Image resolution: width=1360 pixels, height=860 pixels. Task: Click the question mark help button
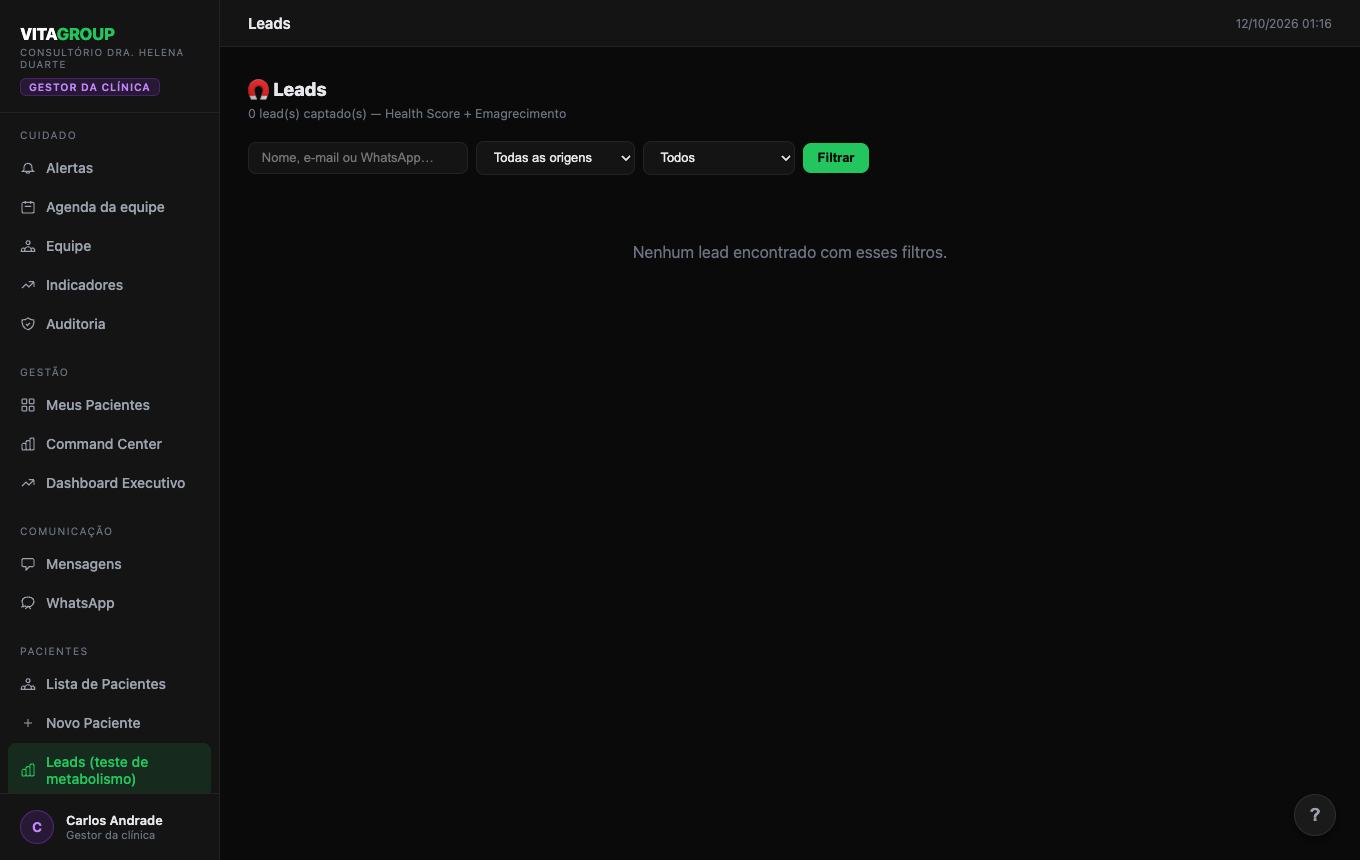click(x=1315, y=815)
